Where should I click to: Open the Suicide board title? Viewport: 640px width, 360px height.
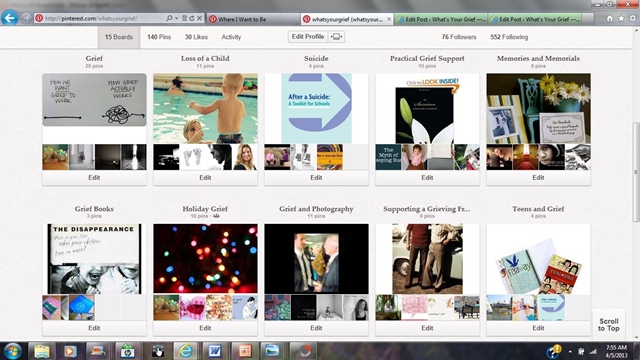point(316,58)
